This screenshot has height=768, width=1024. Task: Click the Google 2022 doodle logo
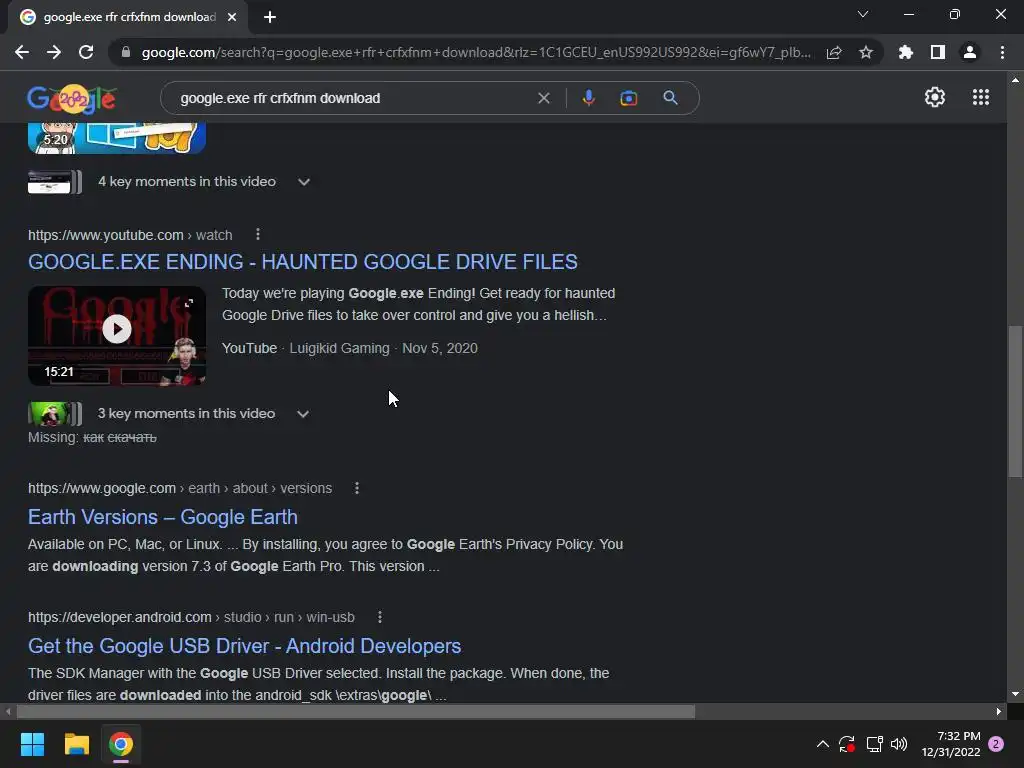(x=72, y=99)
